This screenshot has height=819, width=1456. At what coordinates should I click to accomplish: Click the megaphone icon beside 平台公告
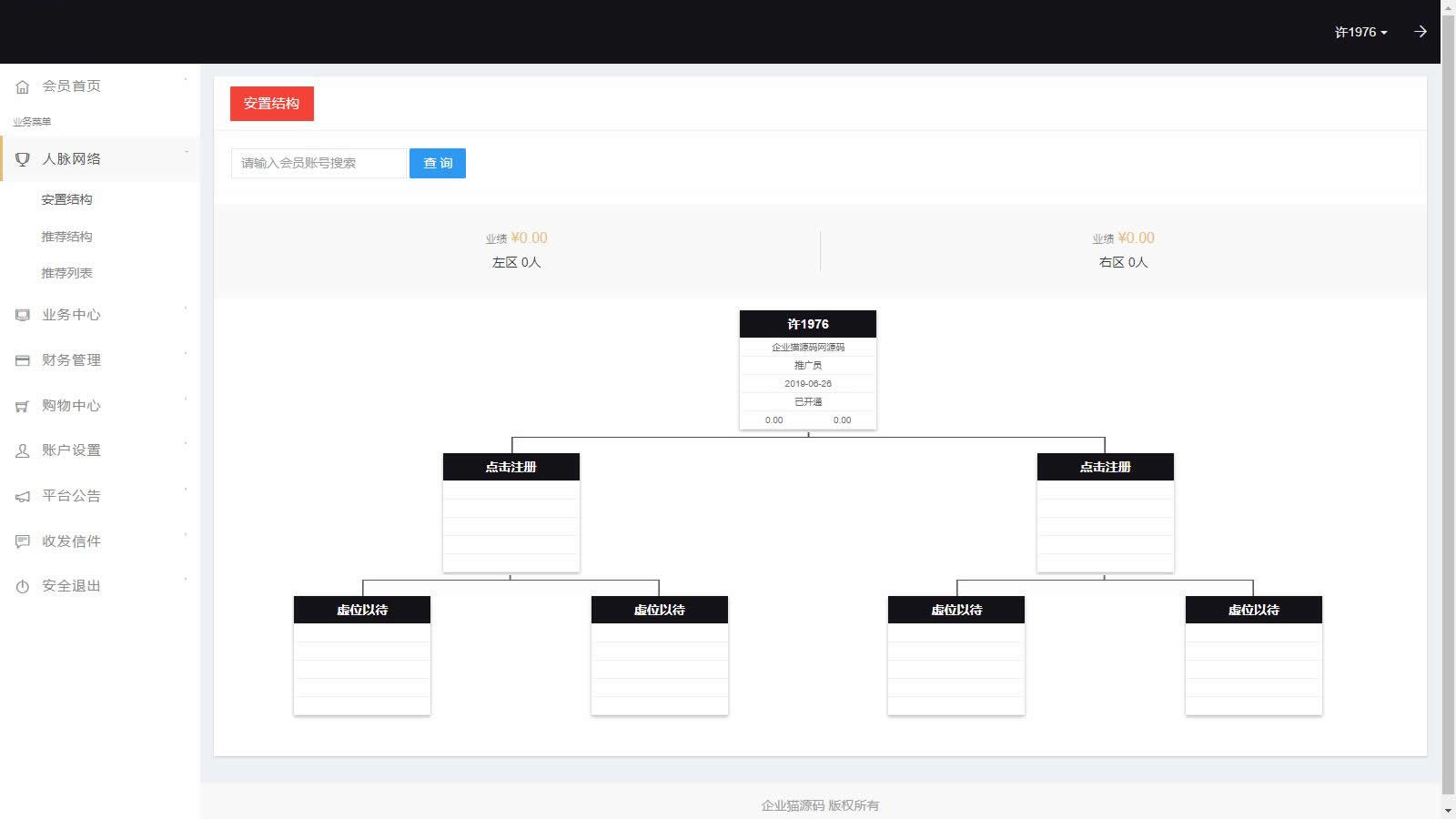click(x=23, y=496)
